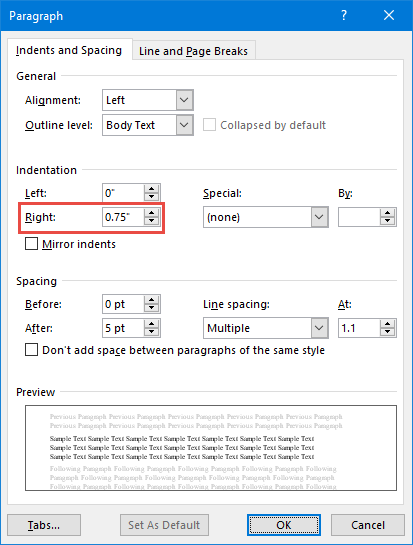Image resolution: width=413 pixels, height=545 pixels.
Task: Open the Help question mark icon
Action: pyautogui.click(x=344, y=15)
